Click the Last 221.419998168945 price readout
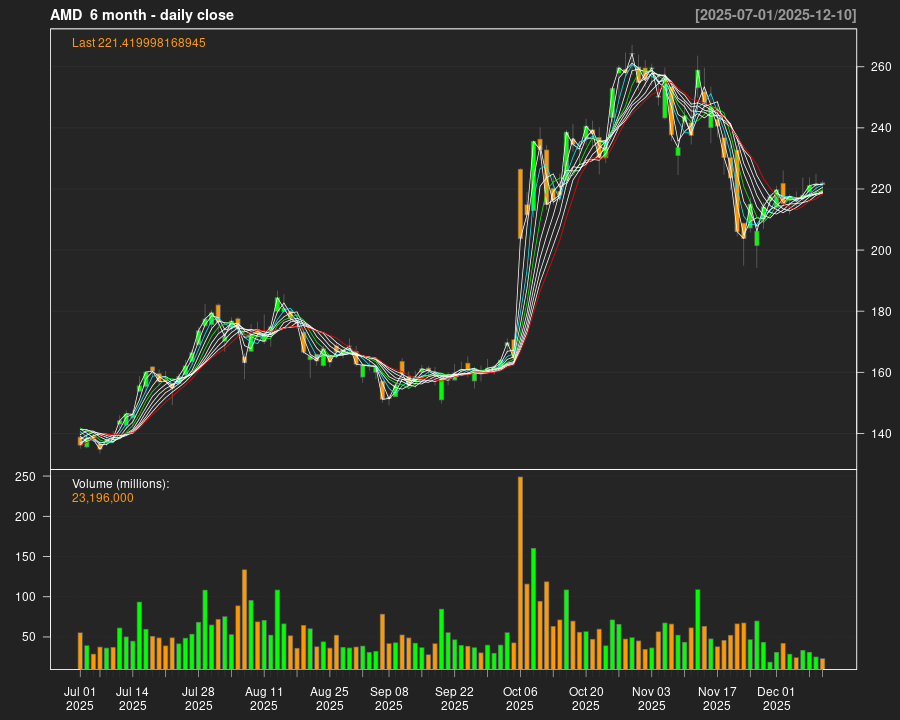Screen dimensions: 900x720 (x=137, y=43)
